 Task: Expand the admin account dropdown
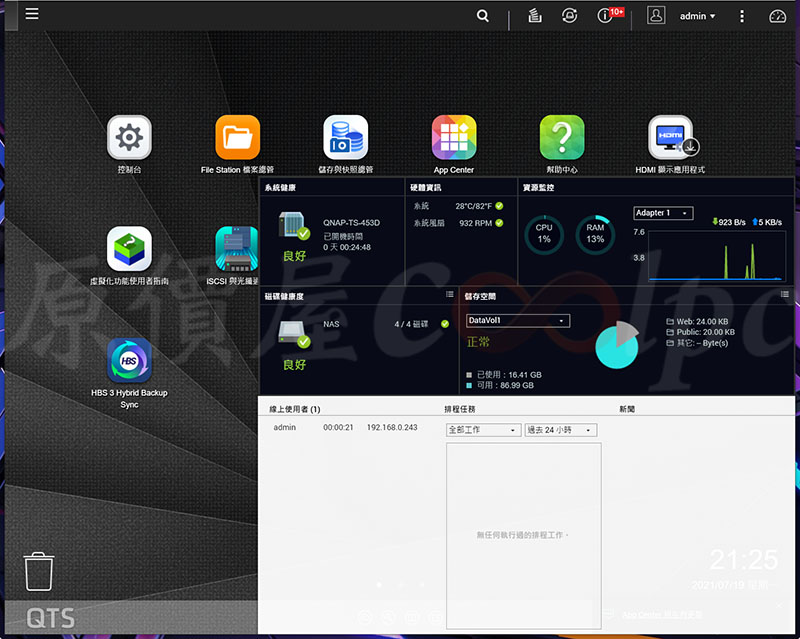[x=697, y=16]
